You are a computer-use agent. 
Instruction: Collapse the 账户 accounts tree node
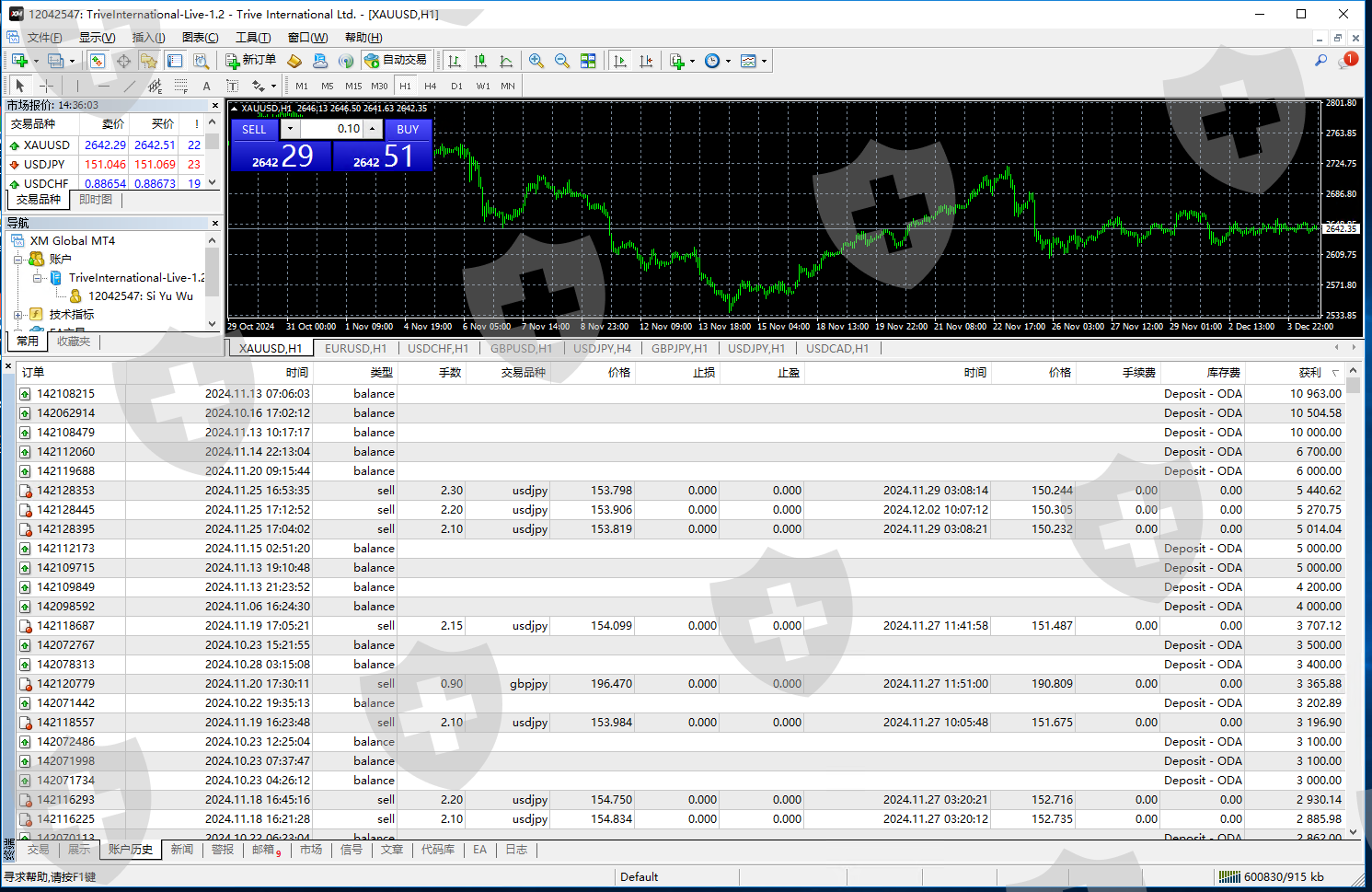point(18,260)
